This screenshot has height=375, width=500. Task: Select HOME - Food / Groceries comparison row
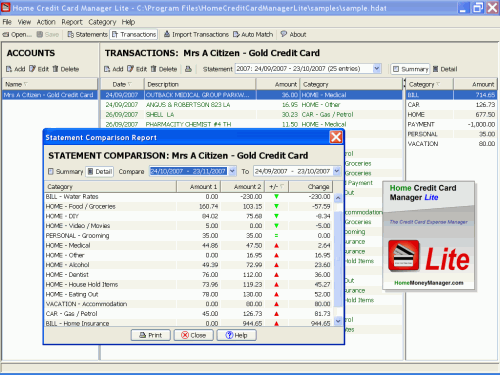tap(189, 206)
